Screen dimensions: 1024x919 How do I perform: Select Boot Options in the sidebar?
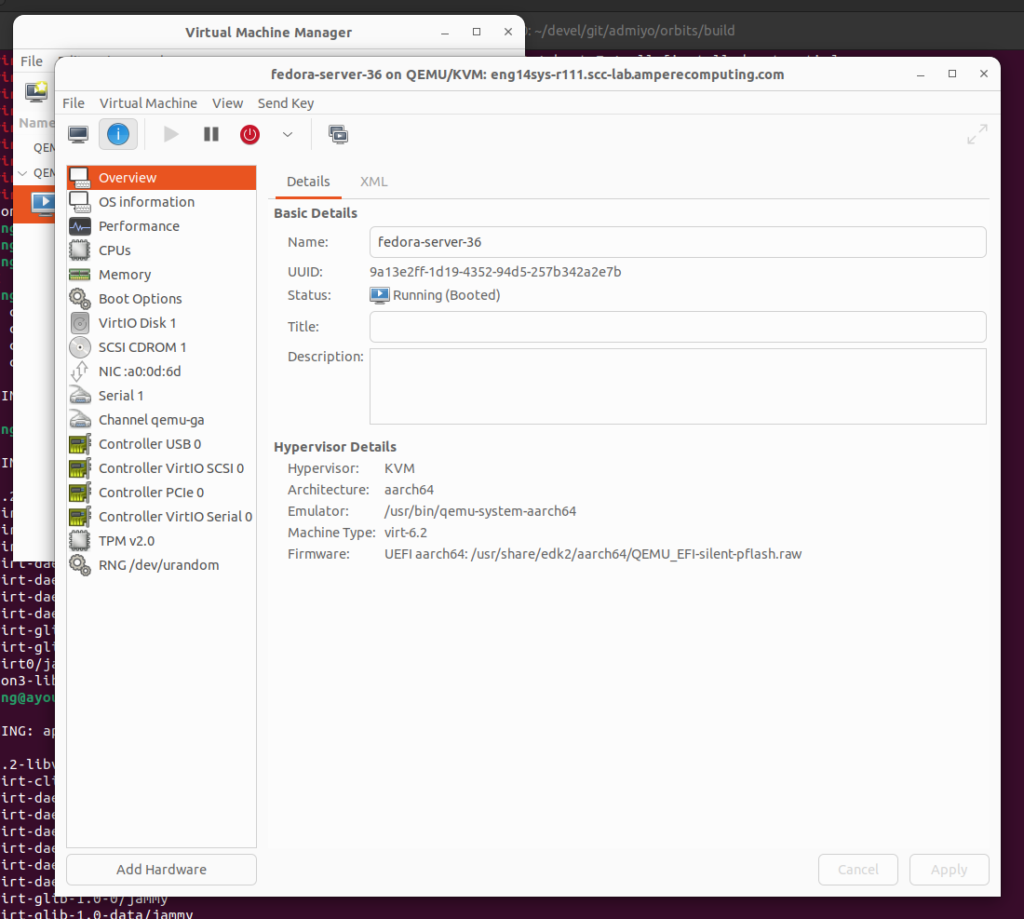pos(161,298)
